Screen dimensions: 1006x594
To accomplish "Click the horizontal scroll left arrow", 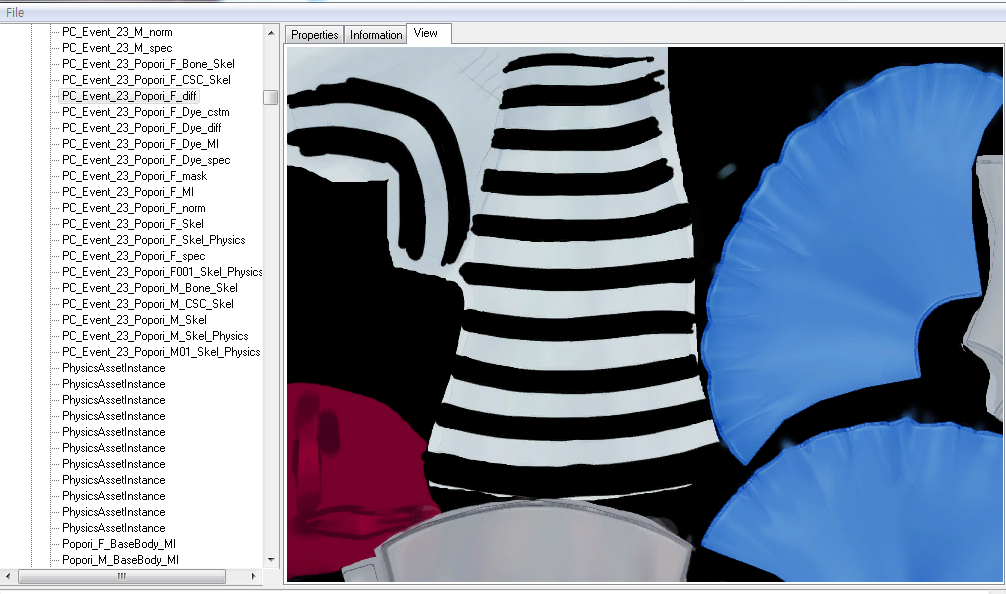I will (x=9, y=576).
